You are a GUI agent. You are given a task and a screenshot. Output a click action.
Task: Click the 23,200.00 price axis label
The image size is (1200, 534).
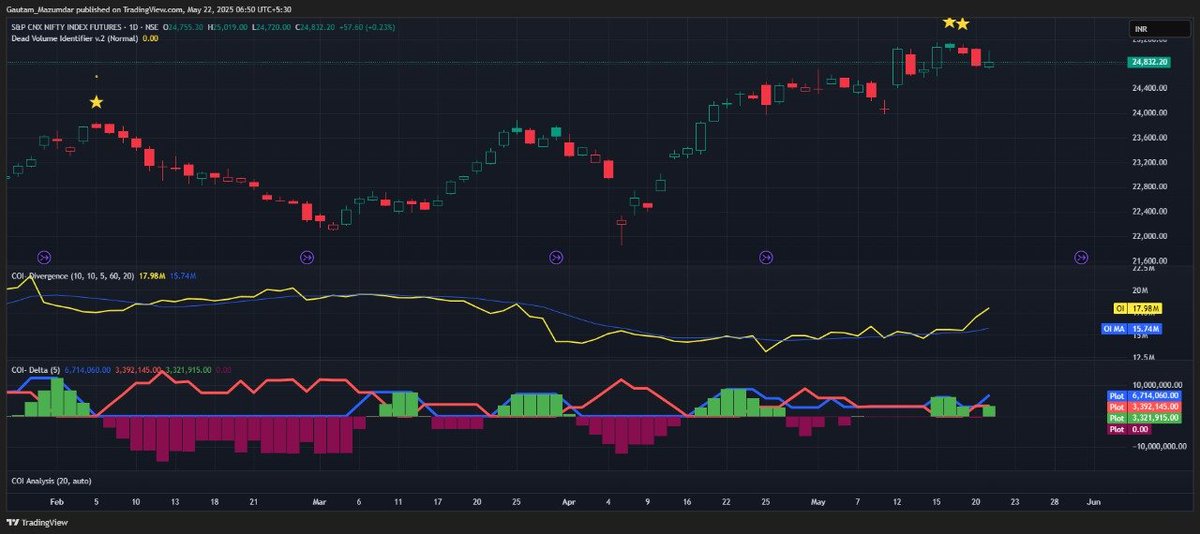click(1150, 162)
